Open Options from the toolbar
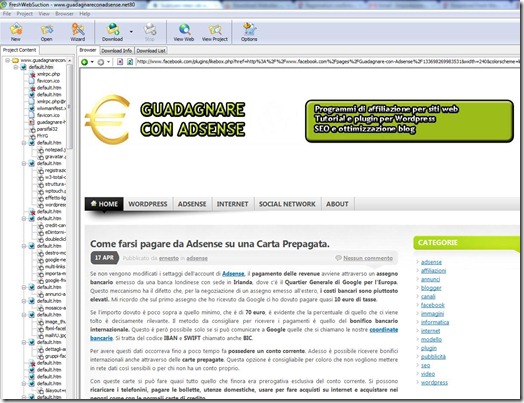 click(249, 32)
